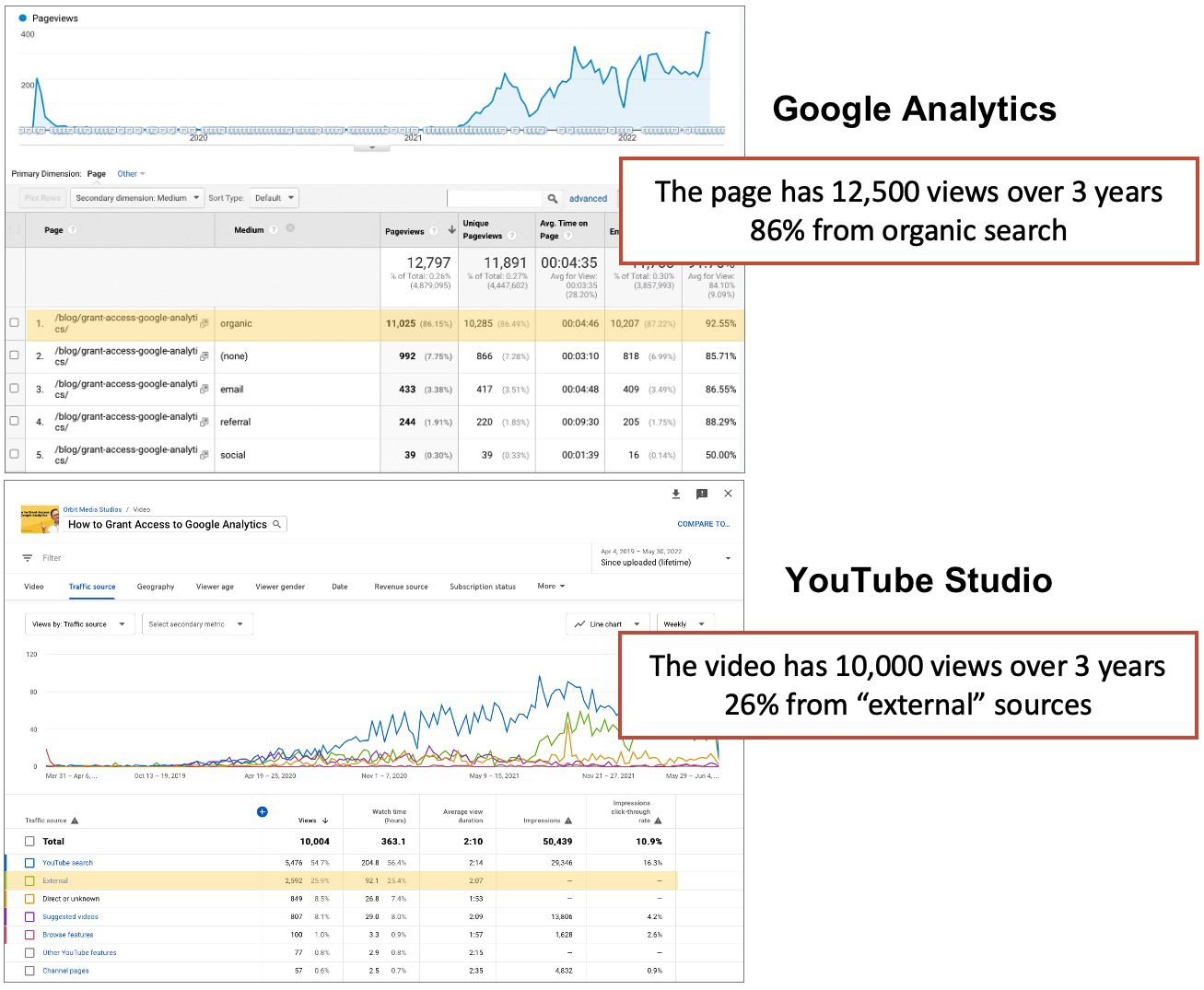
Task: Collapse the chart with the small arrow handle
Action: (x=372, y=147)
